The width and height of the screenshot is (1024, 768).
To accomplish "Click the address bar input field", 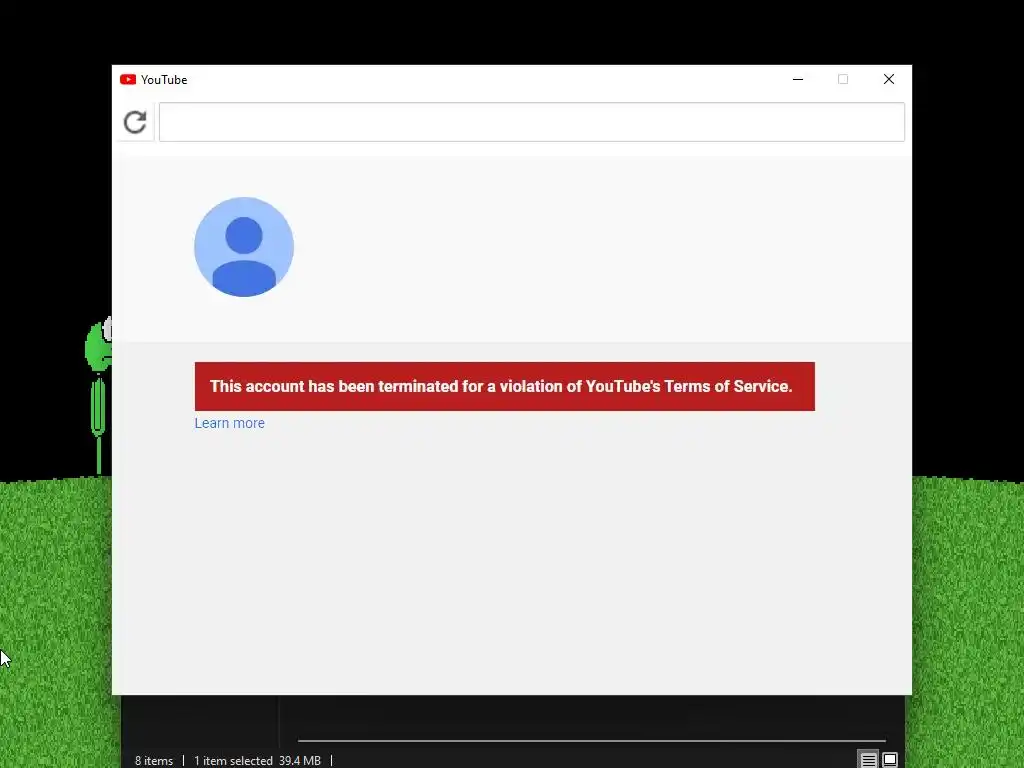I will click(532, 122).
